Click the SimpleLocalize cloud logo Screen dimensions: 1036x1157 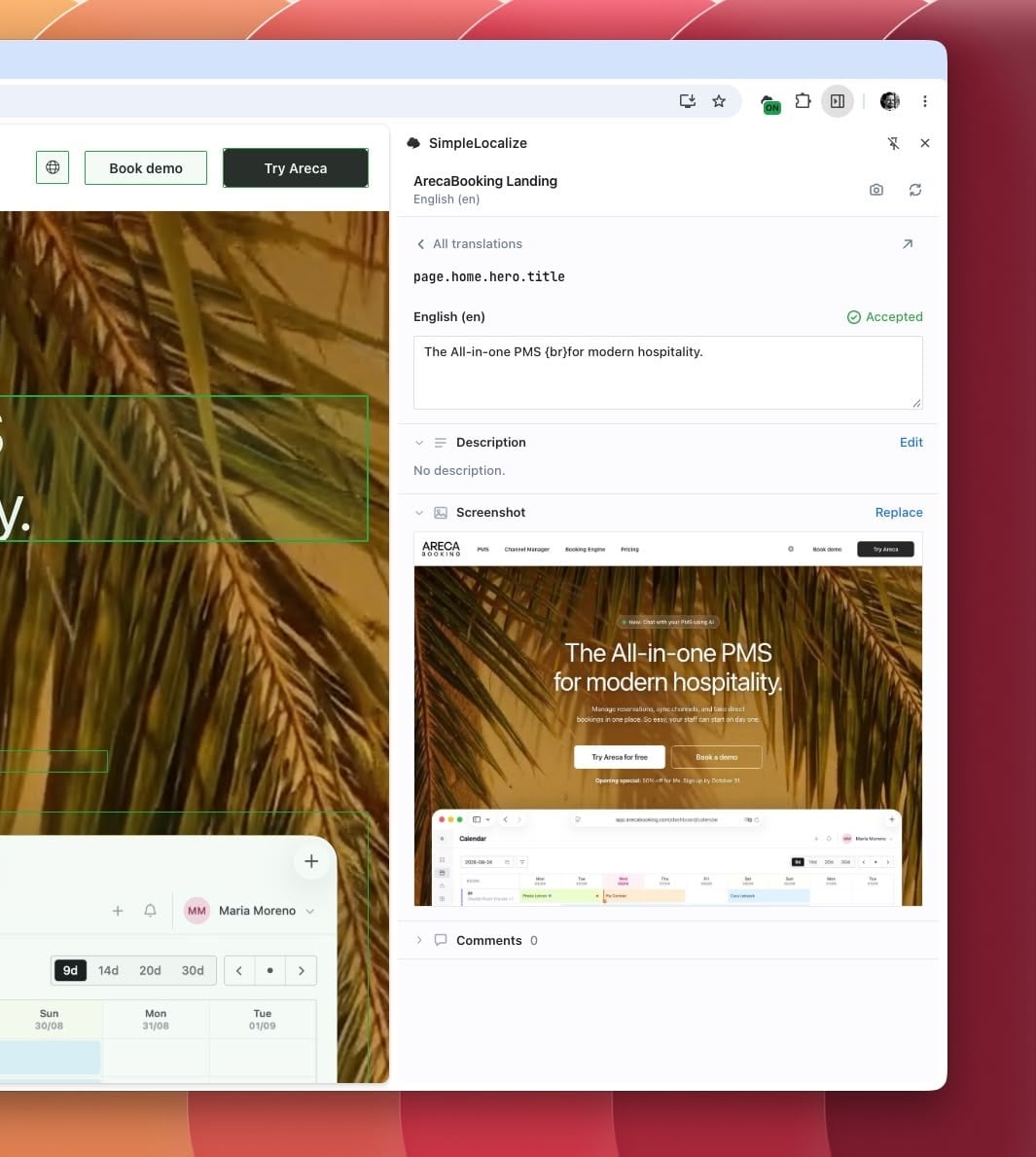click(x=413, y=143)
